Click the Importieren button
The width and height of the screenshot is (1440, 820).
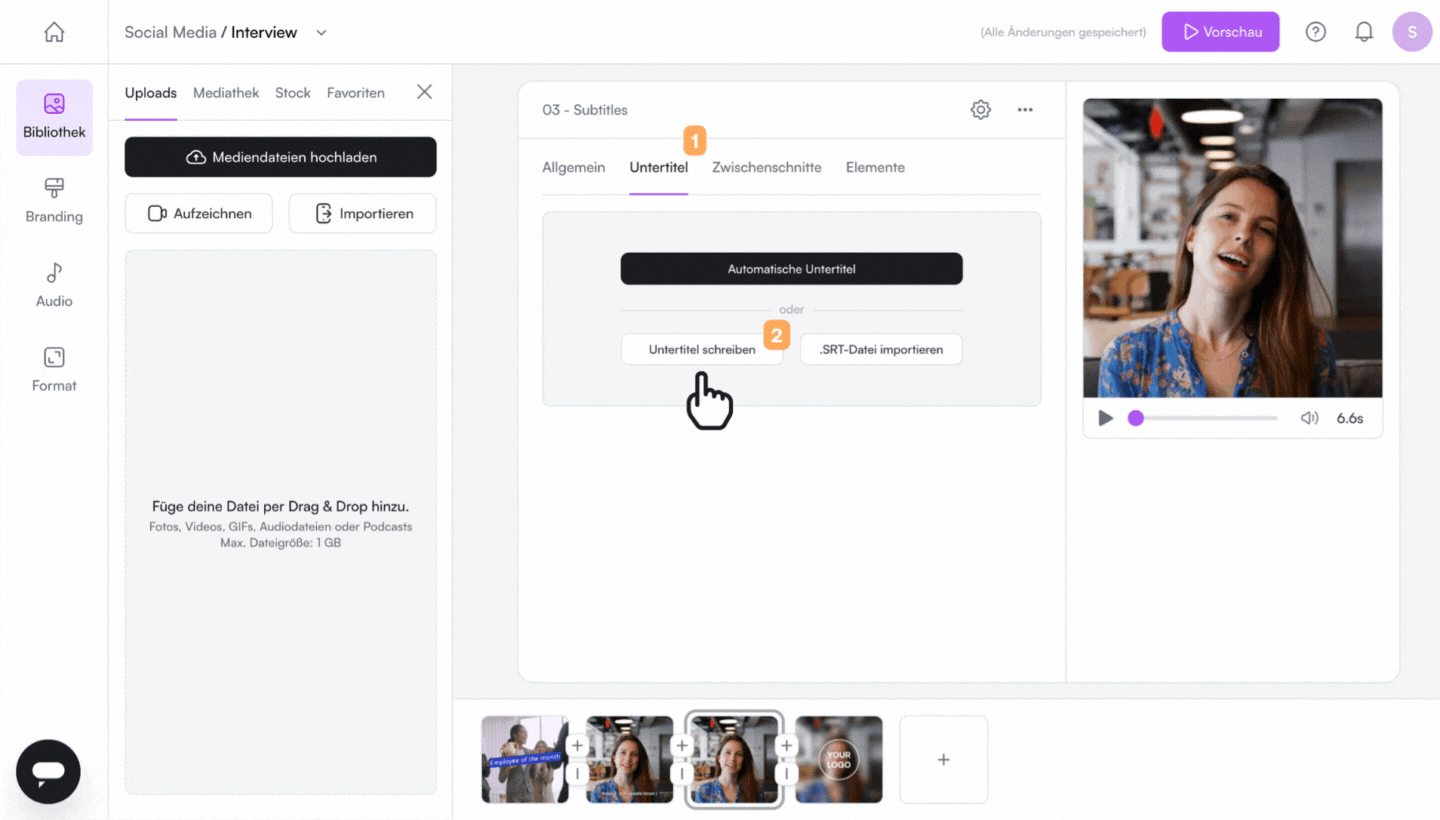pos(363,213)
